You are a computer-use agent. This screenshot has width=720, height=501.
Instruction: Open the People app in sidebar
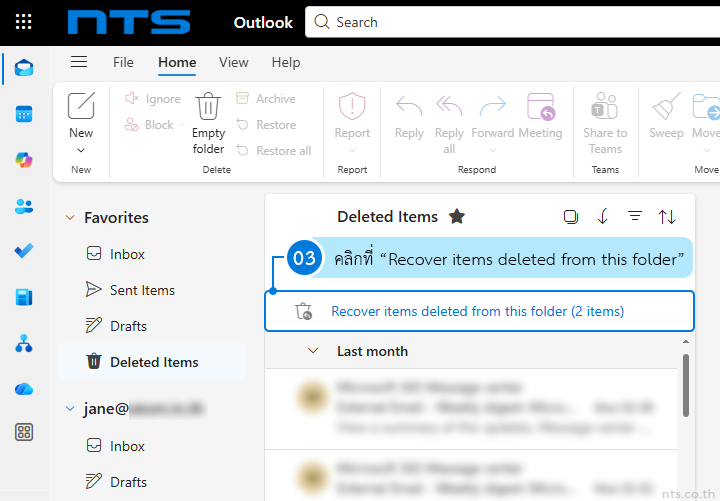pos(24,206)
